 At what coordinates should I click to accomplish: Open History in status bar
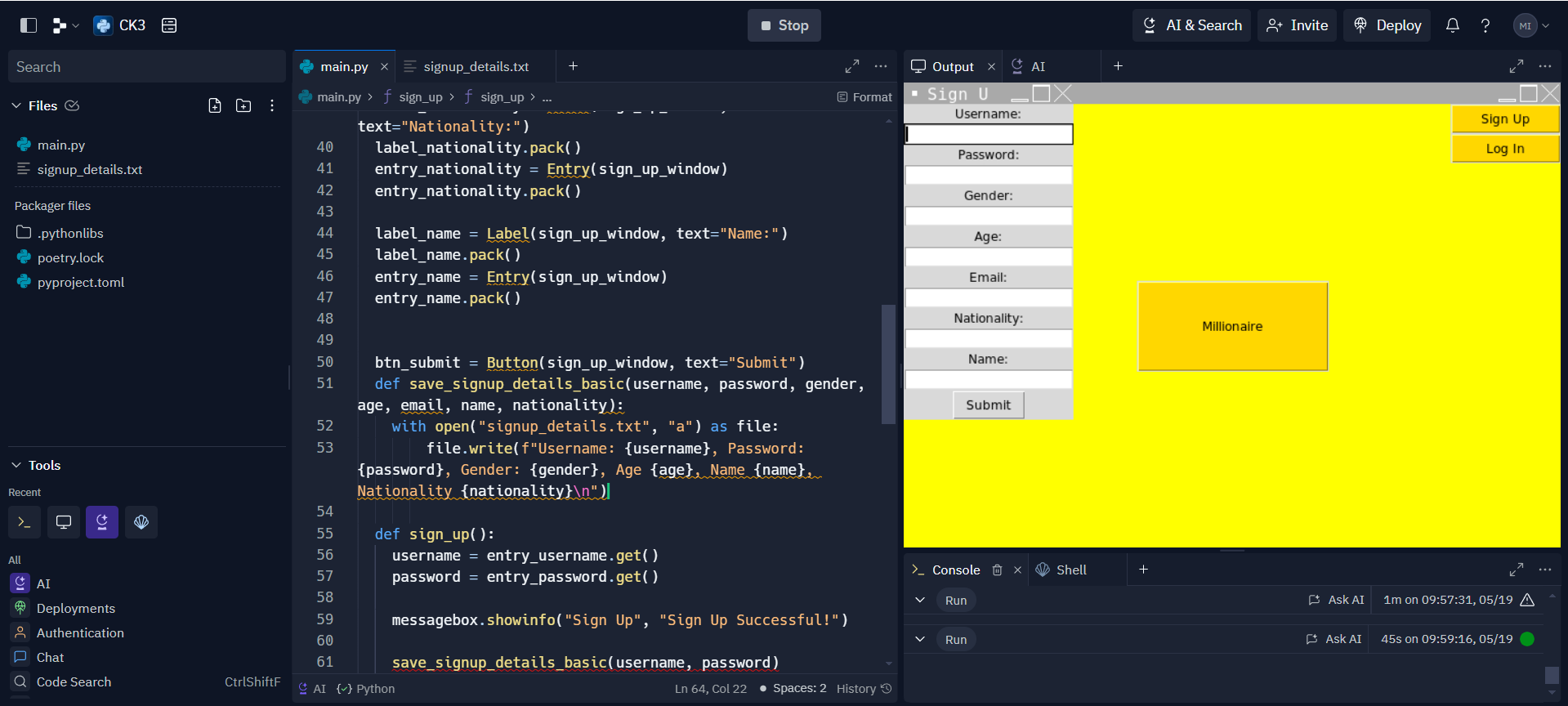pos(864,689)
